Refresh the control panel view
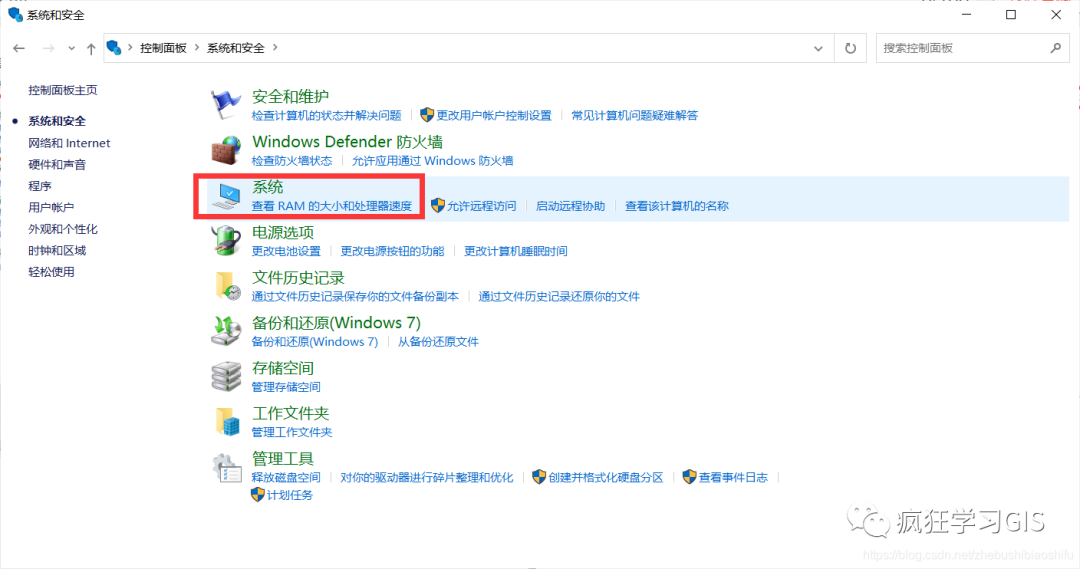1080x569 pixels. 851,48
